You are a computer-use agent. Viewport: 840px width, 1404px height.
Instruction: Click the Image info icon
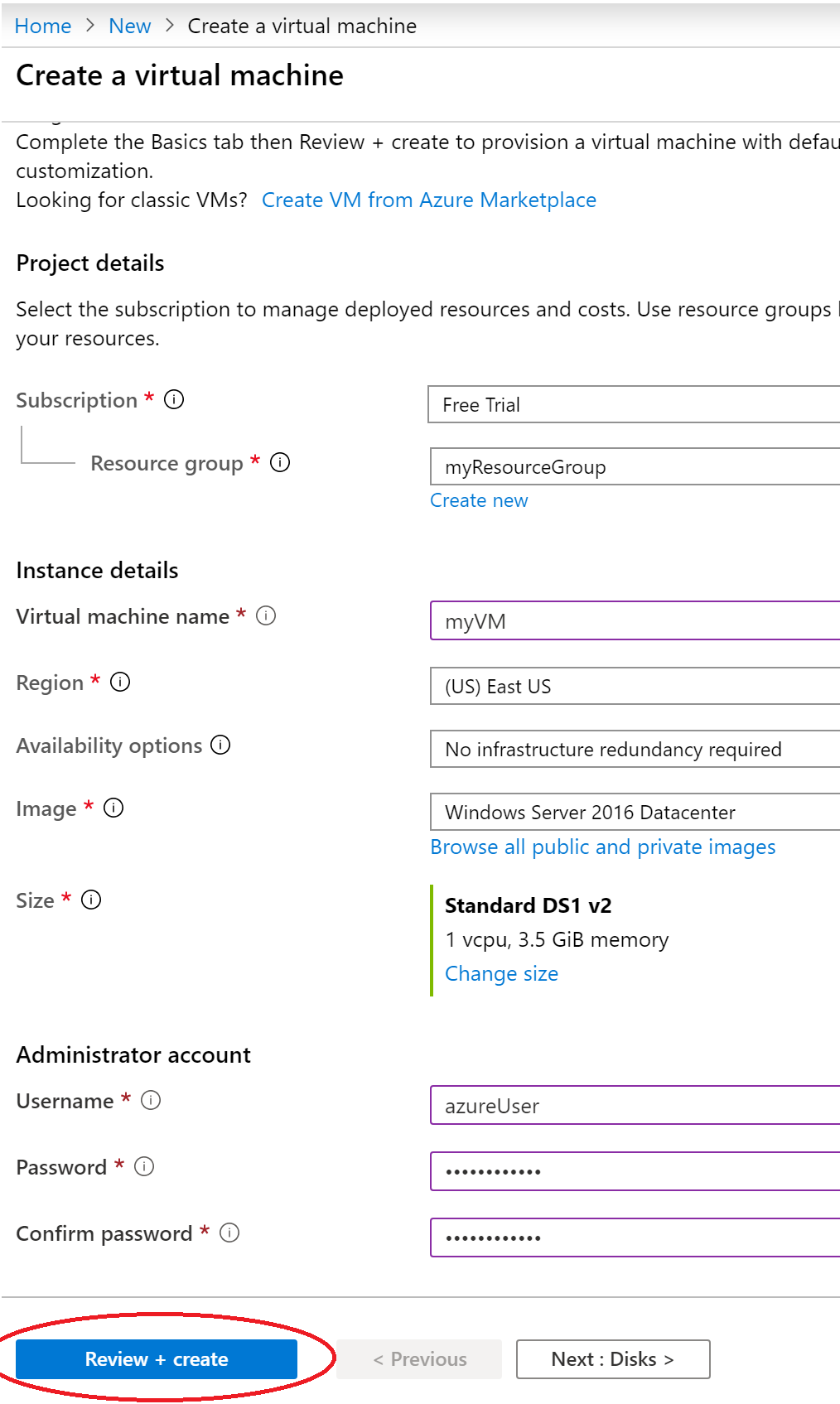point(113,808)
